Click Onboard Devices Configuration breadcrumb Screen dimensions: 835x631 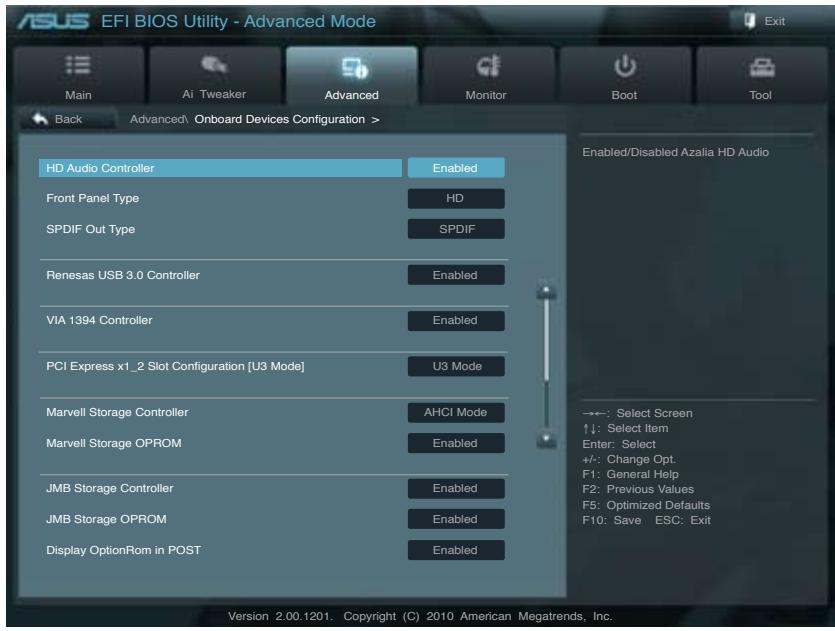pyautogui.click(x=280, y=119)
